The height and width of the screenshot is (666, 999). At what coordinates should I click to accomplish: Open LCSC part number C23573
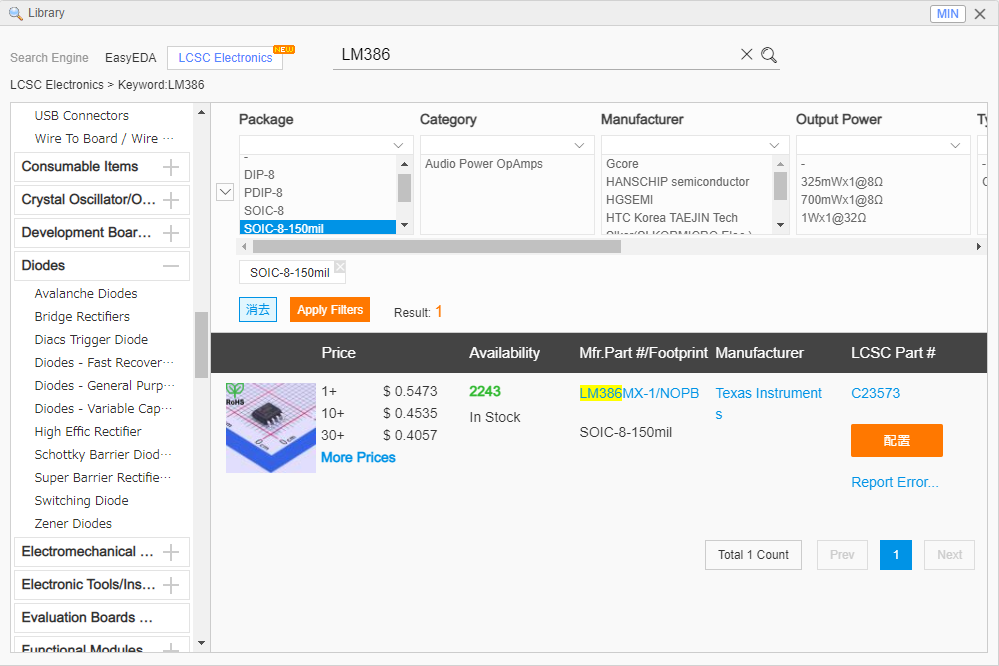point(875,393)
